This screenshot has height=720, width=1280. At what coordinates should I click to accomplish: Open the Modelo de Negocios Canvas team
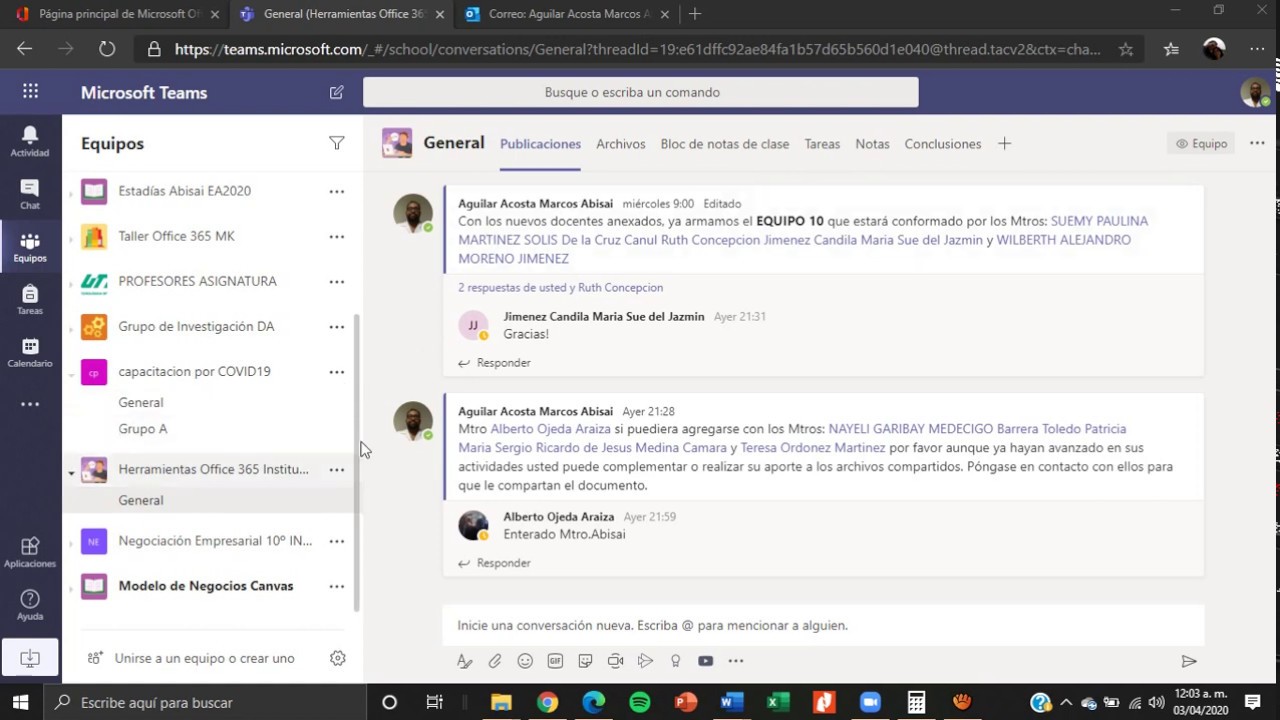tap(206, 586)
